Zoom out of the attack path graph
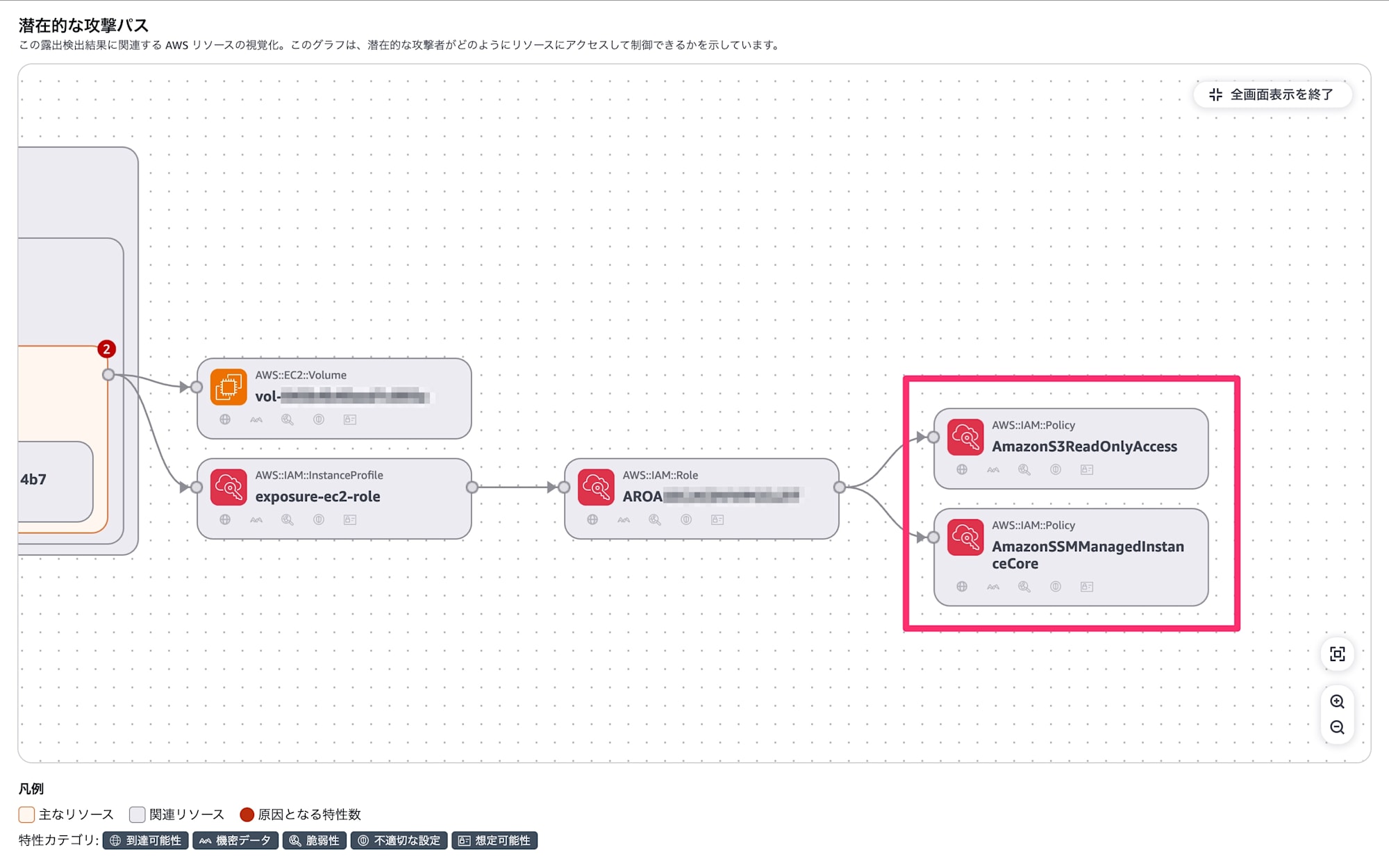 pos(1337,728)
